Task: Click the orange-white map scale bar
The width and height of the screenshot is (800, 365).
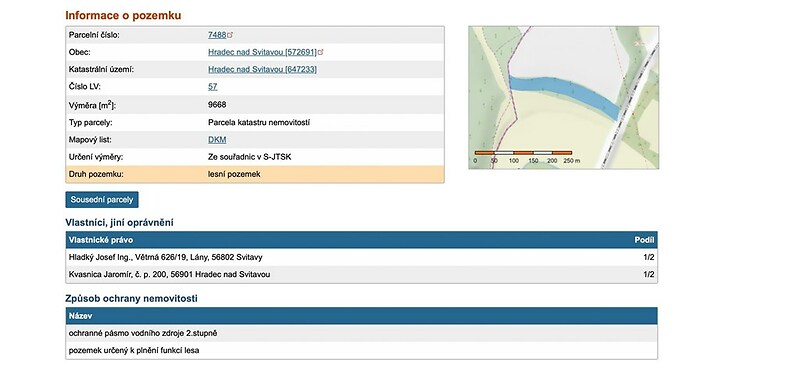Action: [x=523, y=152]
